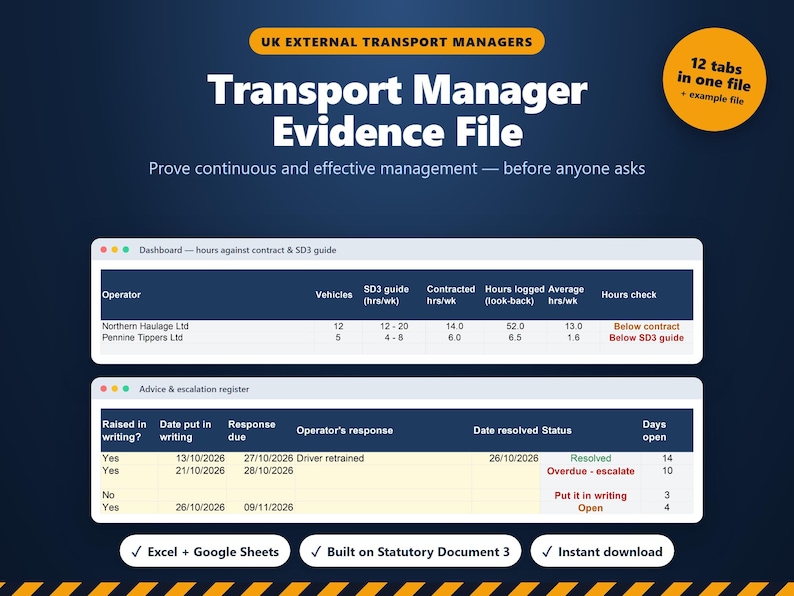Click the 1.6 average hours cell
This screenshot has height=596, width=794.
pyautogui.click(x=573, y=337)
